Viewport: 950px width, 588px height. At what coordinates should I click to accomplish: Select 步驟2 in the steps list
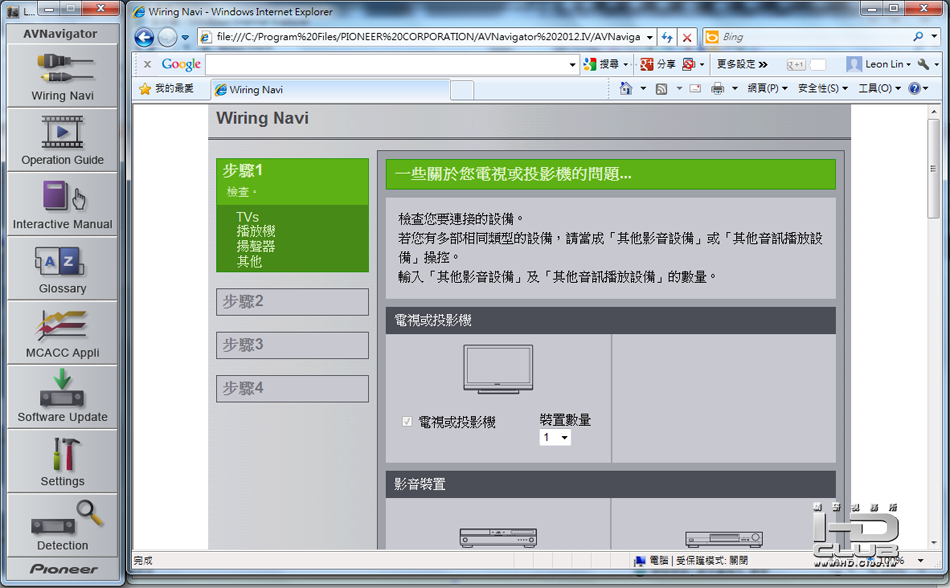click(x=292, y=302)
